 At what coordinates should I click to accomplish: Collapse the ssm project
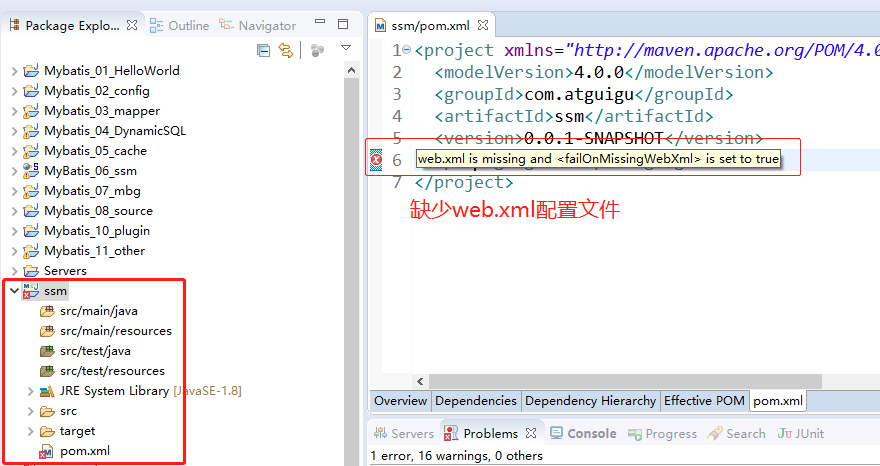15,291
